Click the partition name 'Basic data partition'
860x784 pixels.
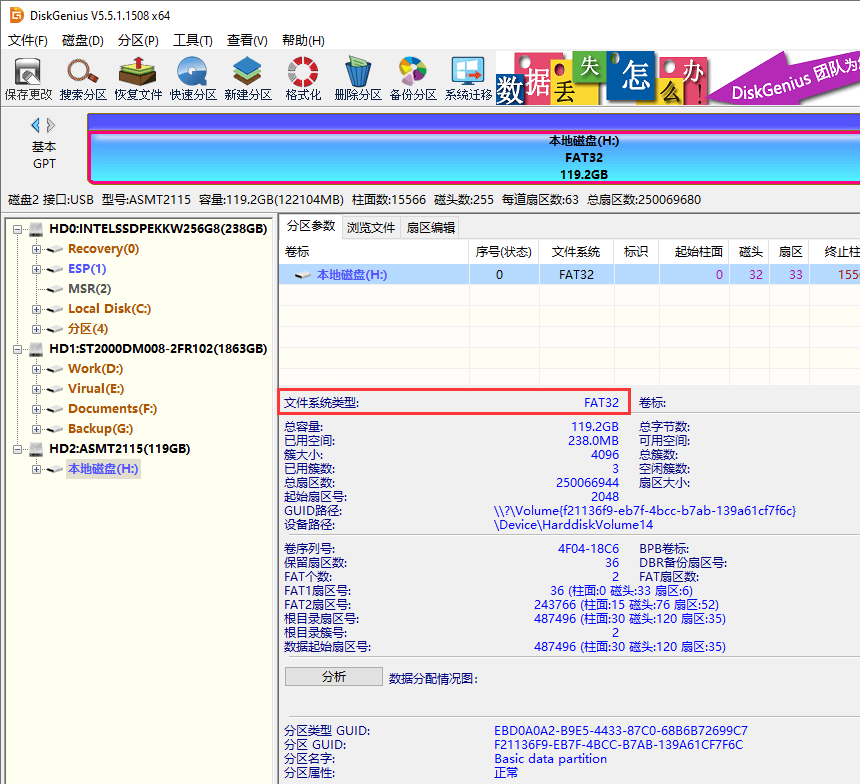[x=550, y=759]
